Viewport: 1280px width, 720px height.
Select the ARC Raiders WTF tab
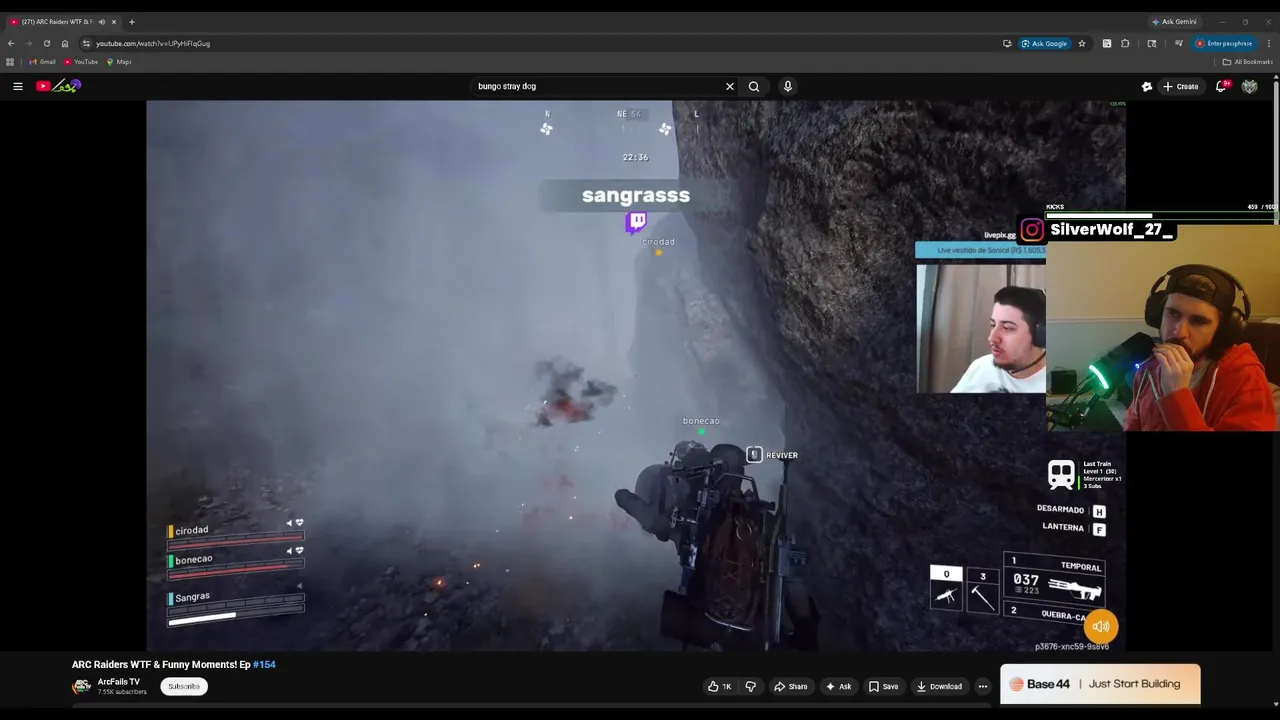pos(62,21)
